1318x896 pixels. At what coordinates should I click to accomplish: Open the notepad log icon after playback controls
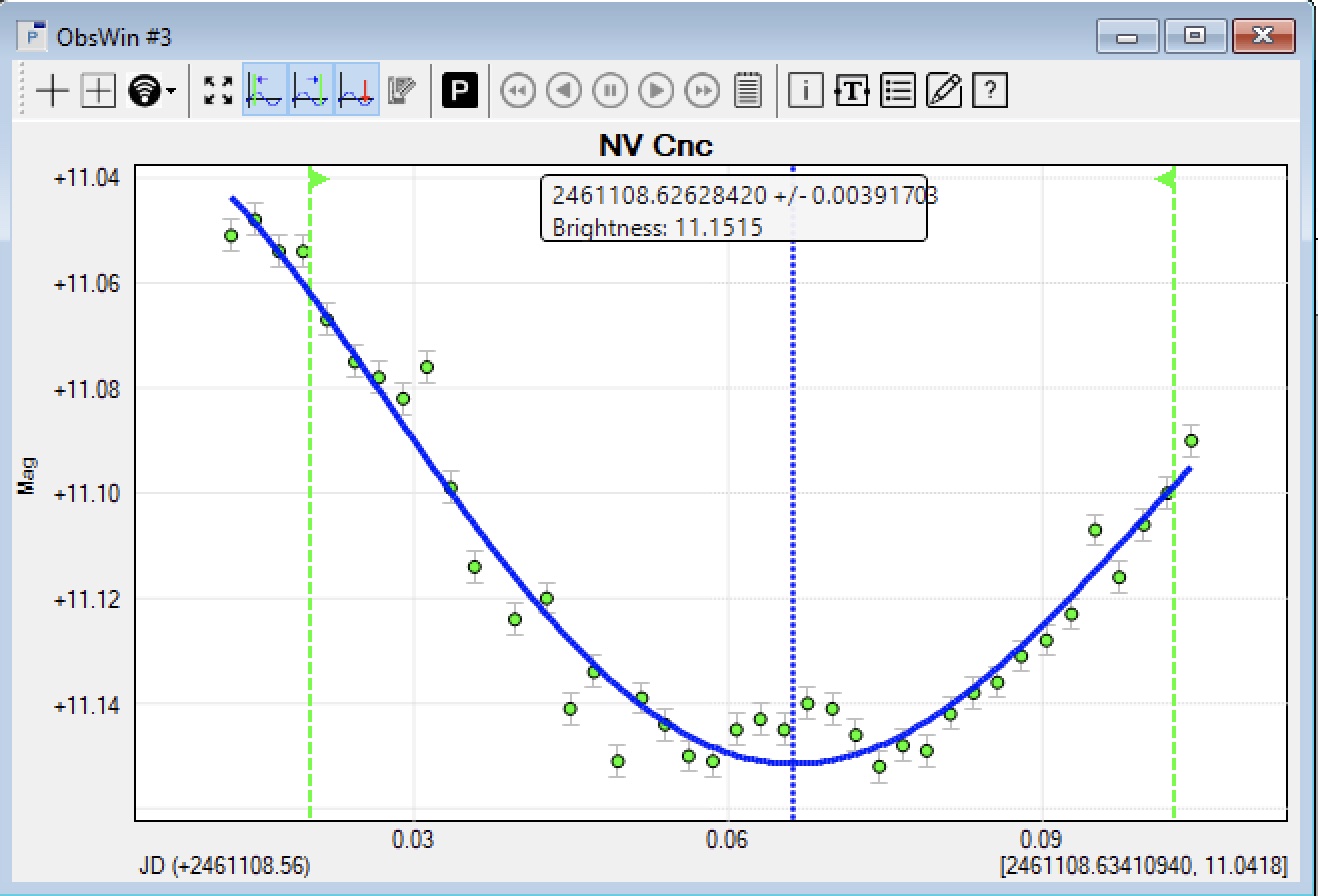(x=748, y=91)
